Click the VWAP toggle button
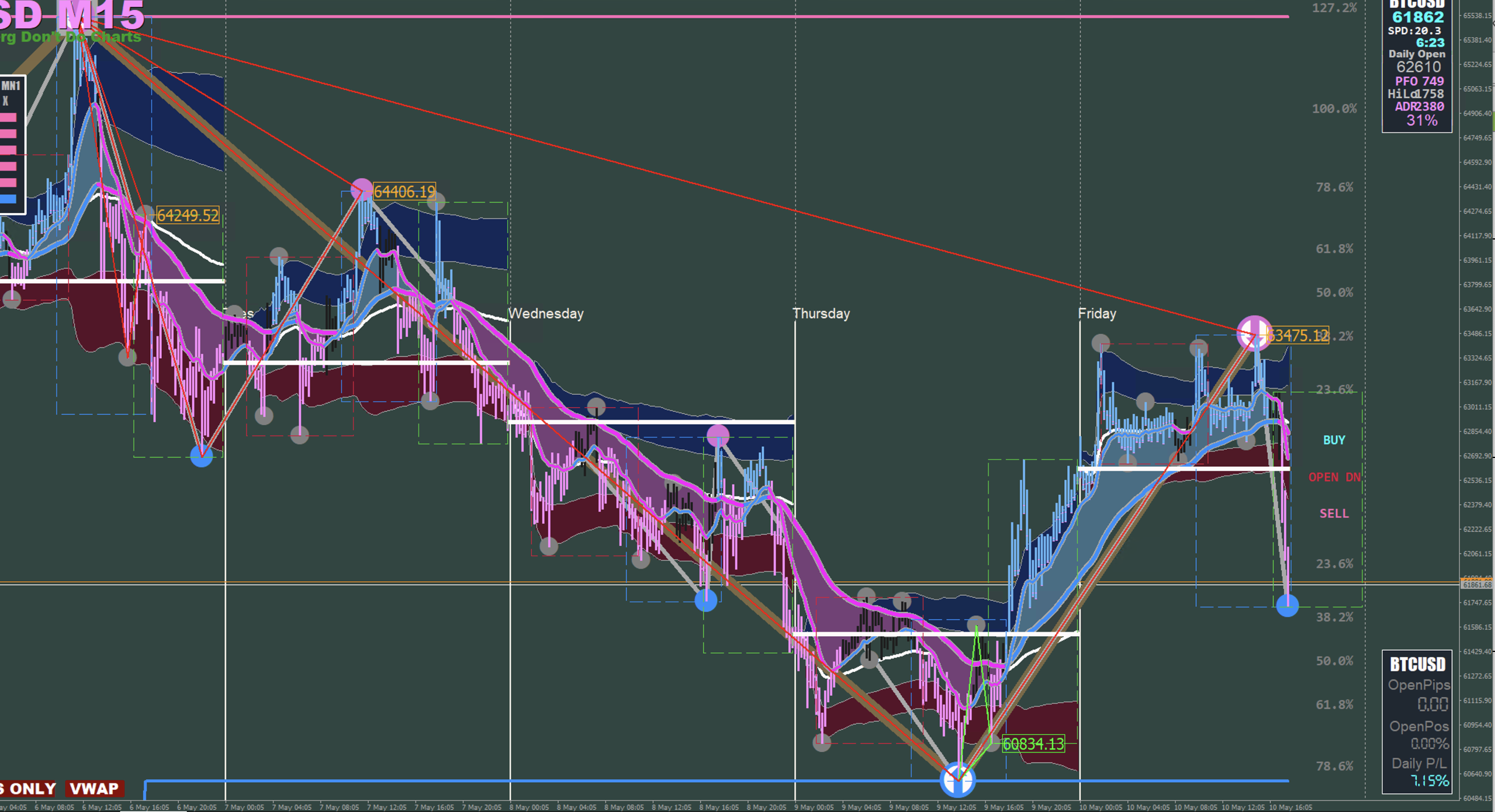 (94, 789)
